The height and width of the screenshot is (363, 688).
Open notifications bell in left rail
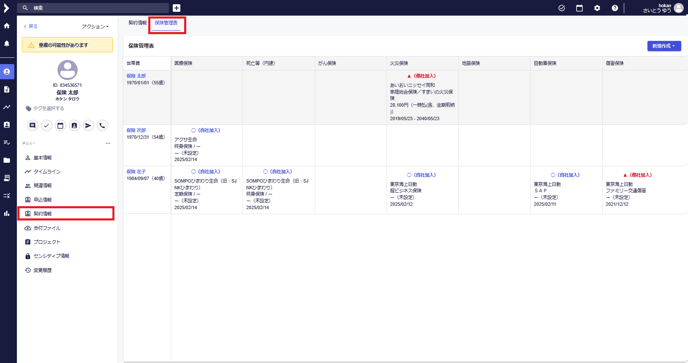(7, 44)
